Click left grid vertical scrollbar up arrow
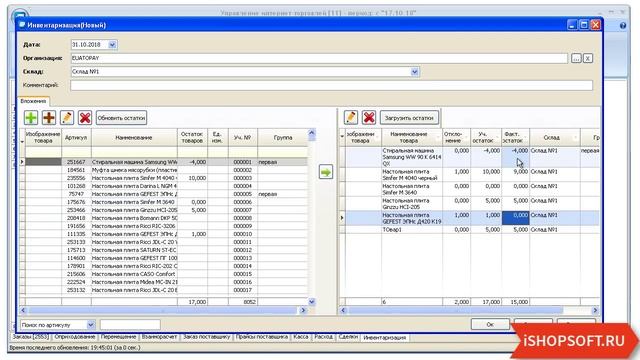Viewport: 640px width, 360px height. [312, 133]
